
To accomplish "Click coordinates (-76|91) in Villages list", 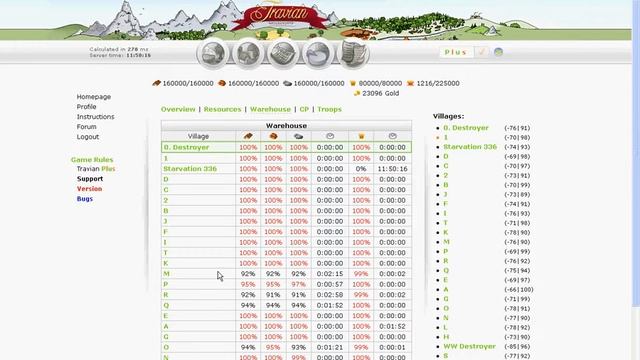I will (x=517, y=128).
